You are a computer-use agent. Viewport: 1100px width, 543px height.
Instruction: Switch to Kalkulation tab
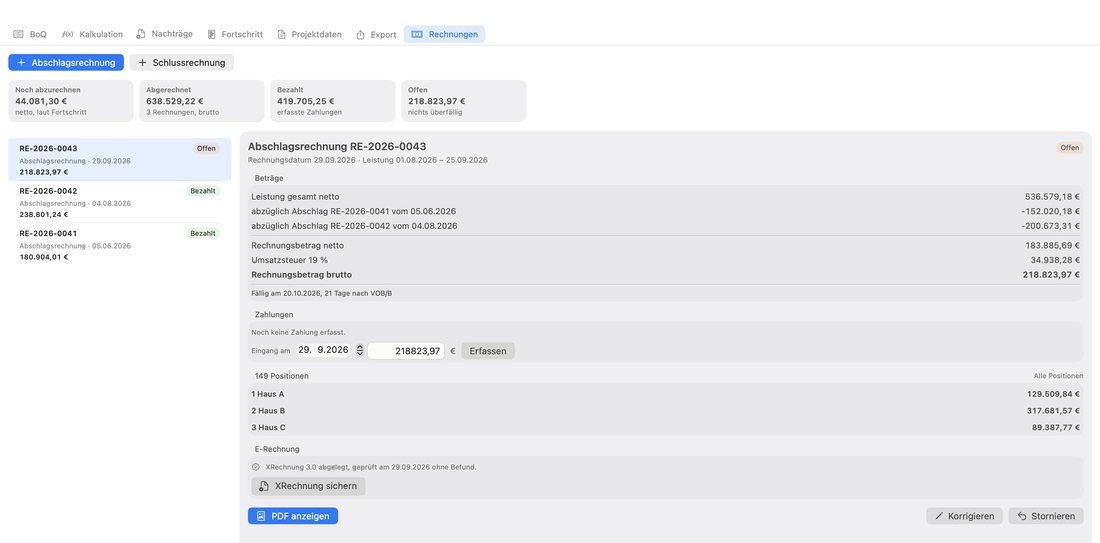coord(93,34)
